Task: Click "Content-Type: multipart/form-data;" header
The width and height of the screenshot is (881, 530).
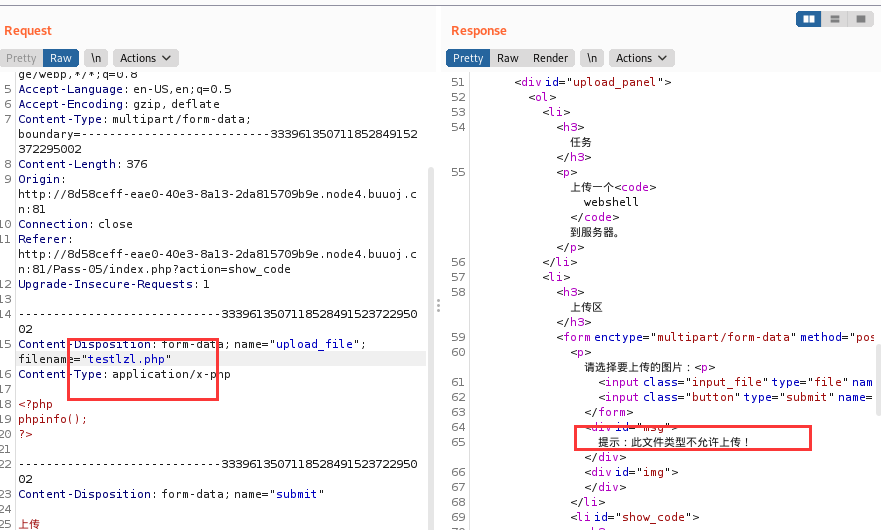Action: 134,119
